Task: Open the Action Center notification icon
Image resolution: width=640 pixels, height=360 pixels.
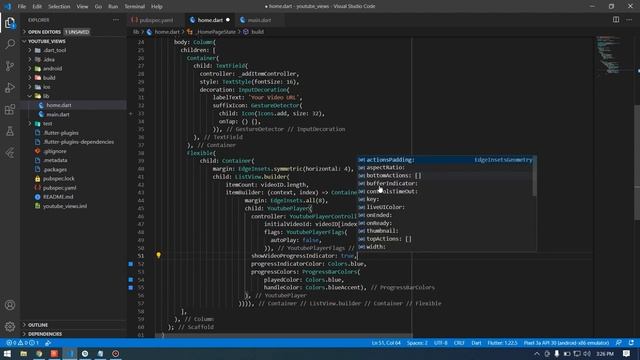Action: pos(627,353)
